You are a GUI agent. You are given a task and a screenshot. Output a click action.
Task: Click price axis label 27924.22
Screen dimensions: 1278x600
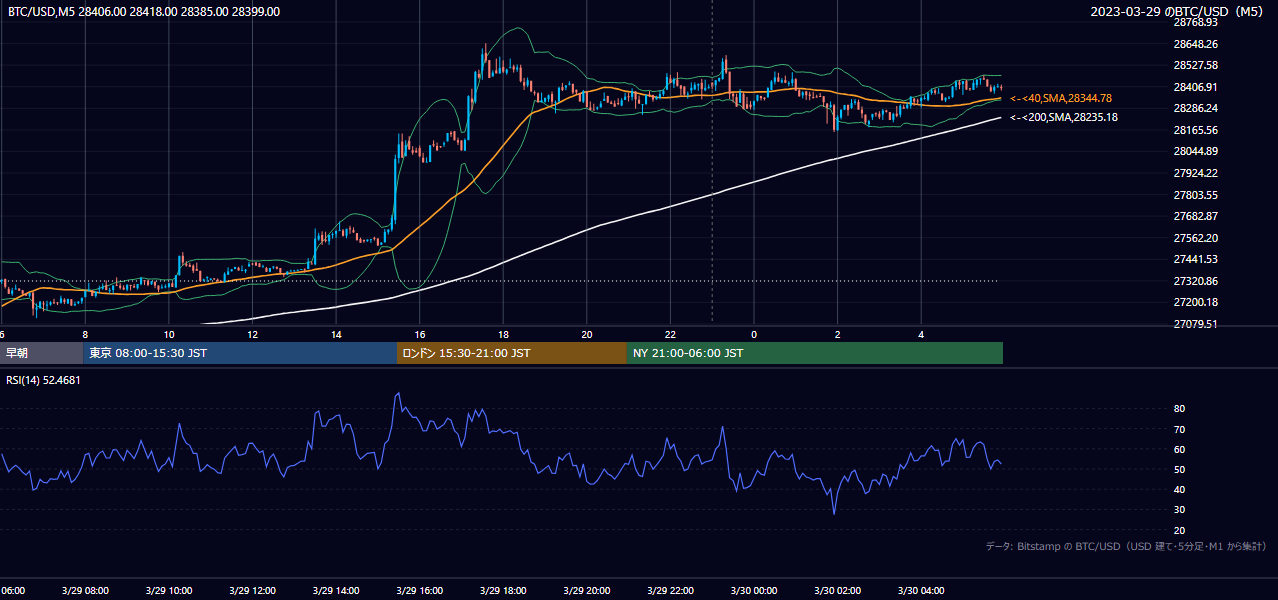tap(1195, 173)
